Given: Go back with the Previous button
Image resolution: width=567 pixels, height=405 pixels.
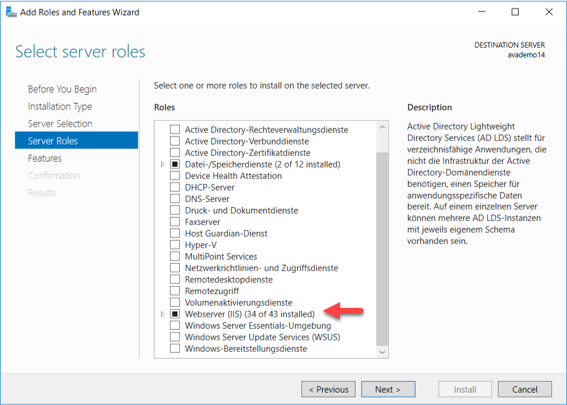Looking at the screenshot, I should (328, 389).
